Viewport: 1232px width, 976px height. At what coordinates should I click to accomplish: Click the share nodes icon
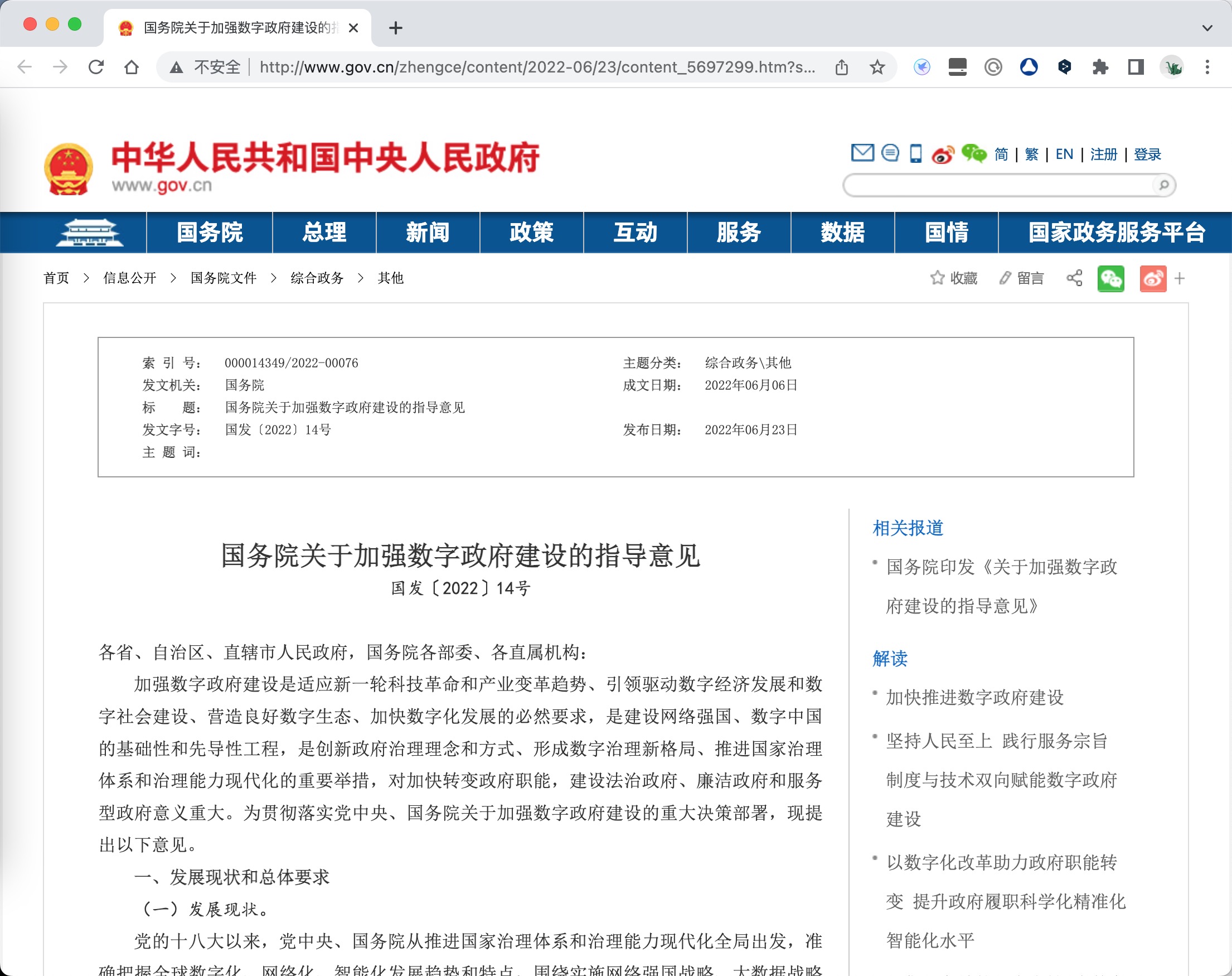1074,278
